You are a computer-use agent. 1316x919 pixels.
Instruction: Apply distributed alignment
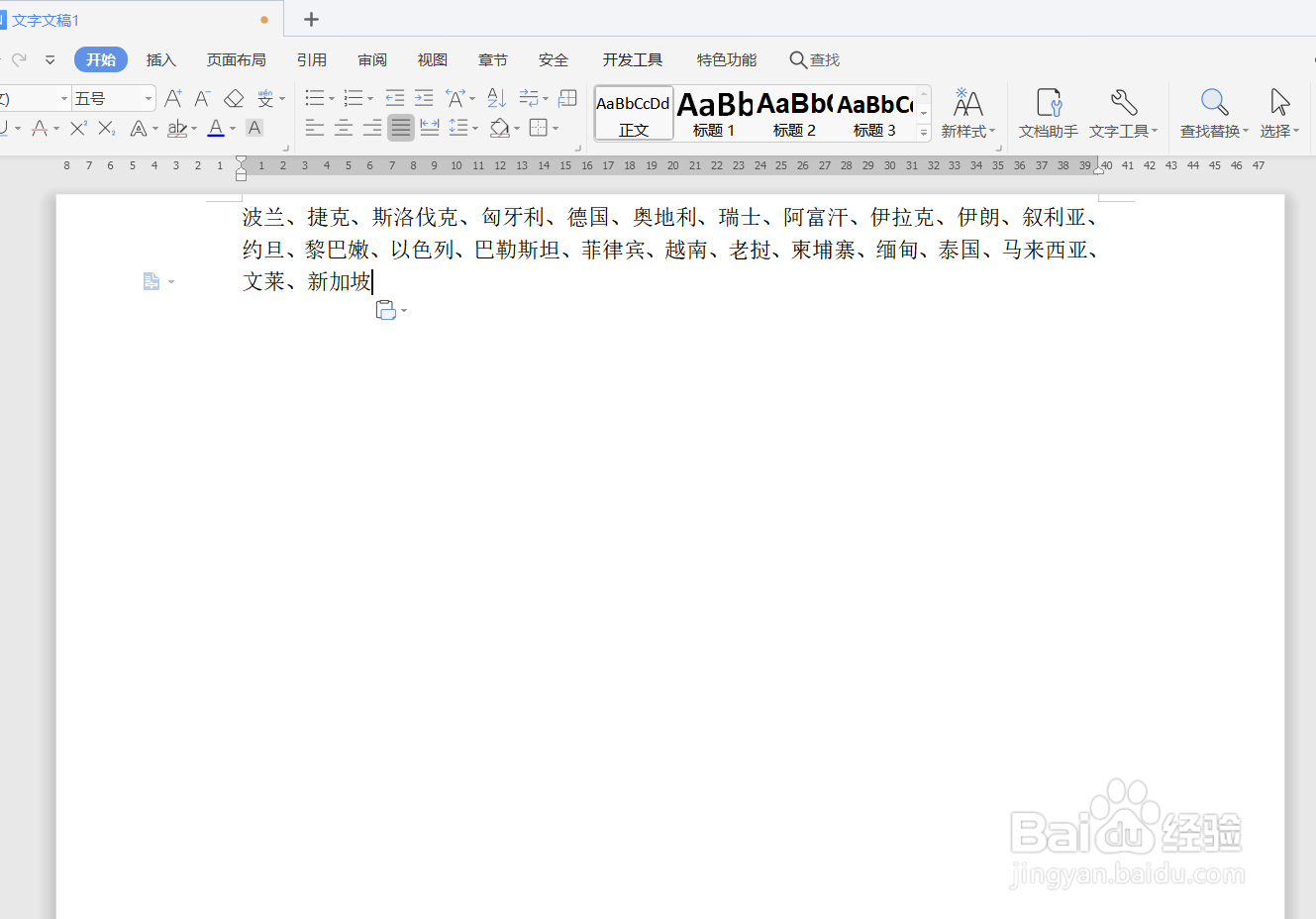click(x=430, y=128)
